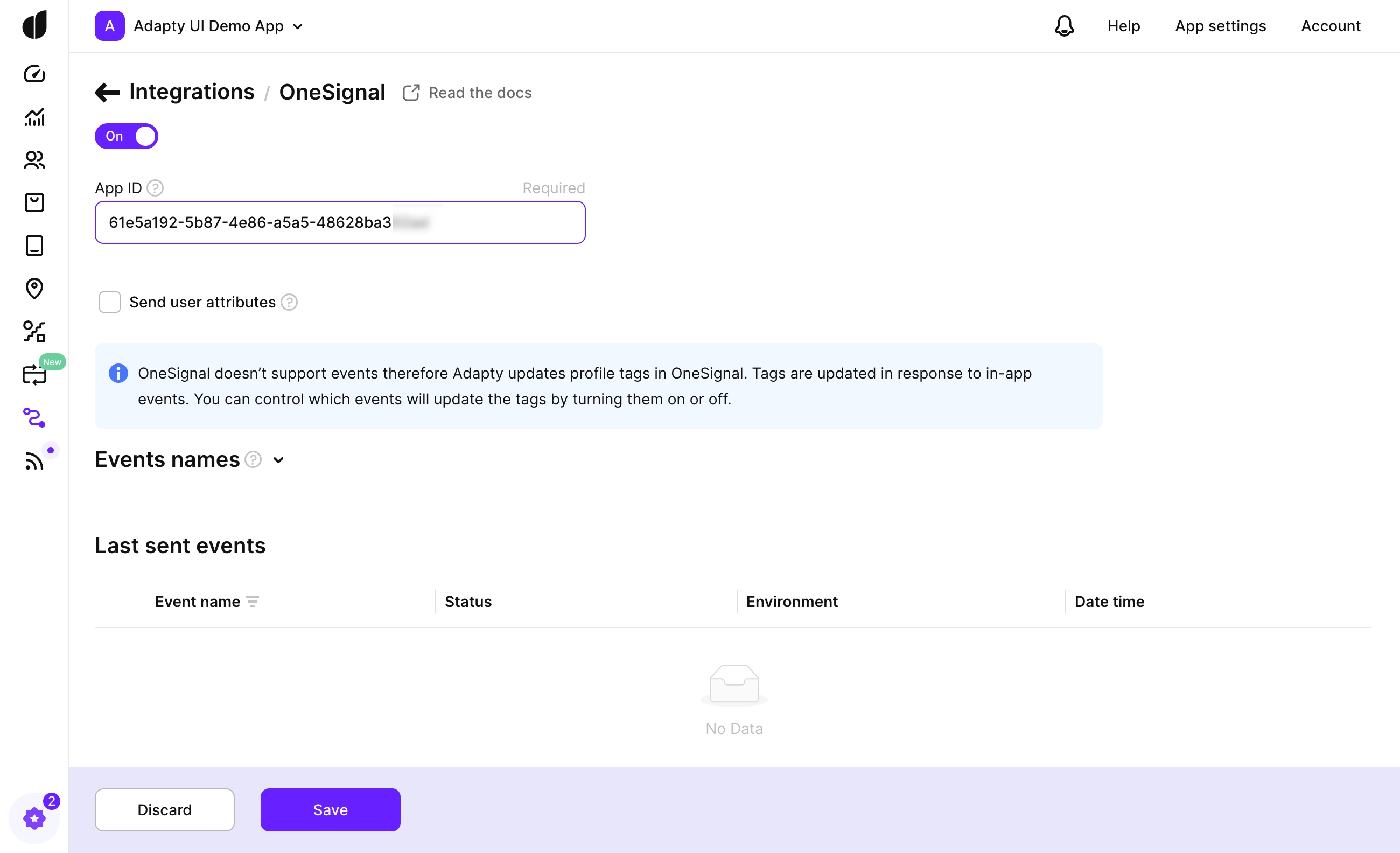
Task: Open the Profiles people icon
Action: (x=34, y=161)
